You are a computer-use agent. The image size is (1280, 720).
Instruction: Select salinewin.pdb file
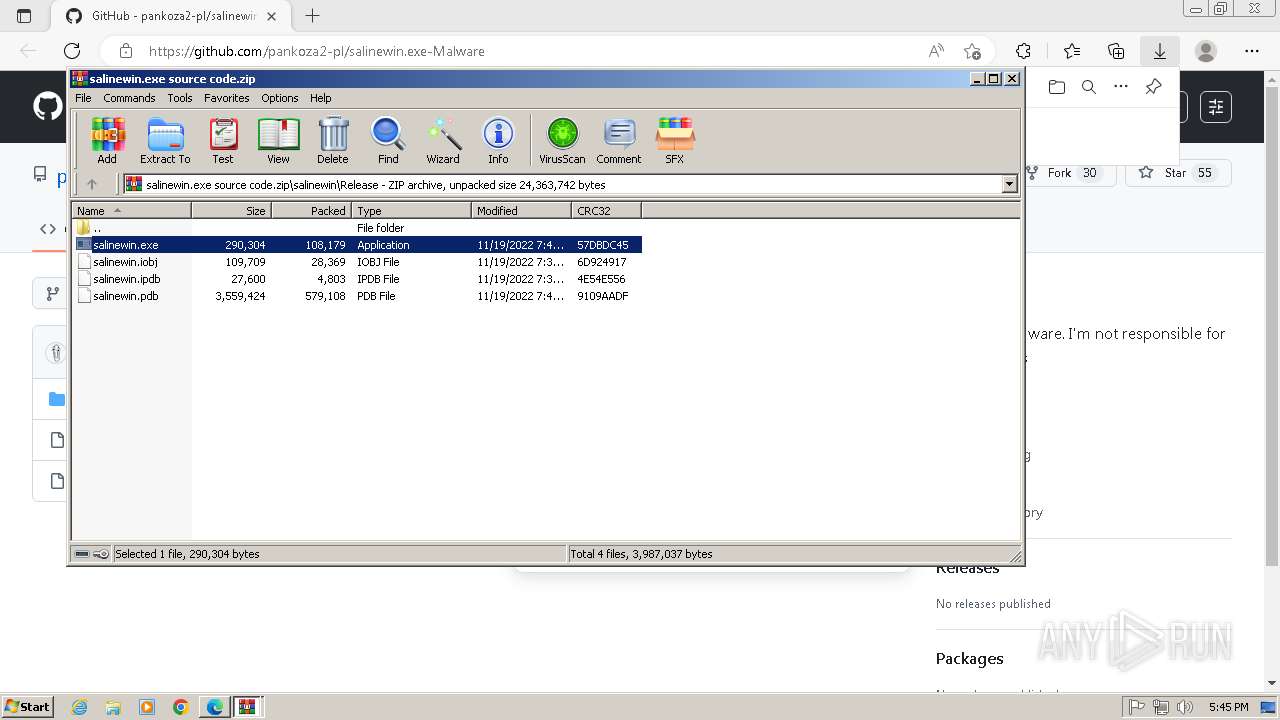click(357, 296)
